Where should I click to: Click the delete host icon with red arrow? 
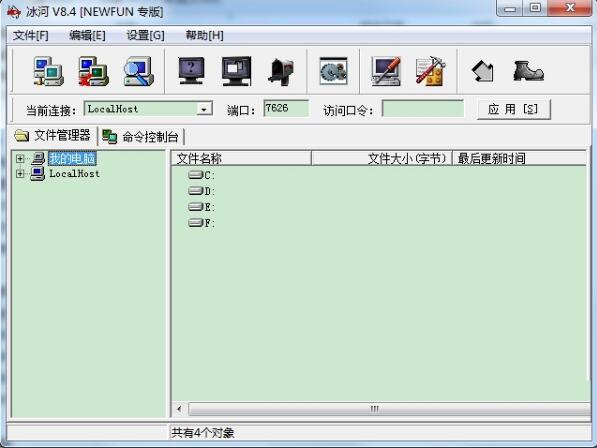point(93,71)
